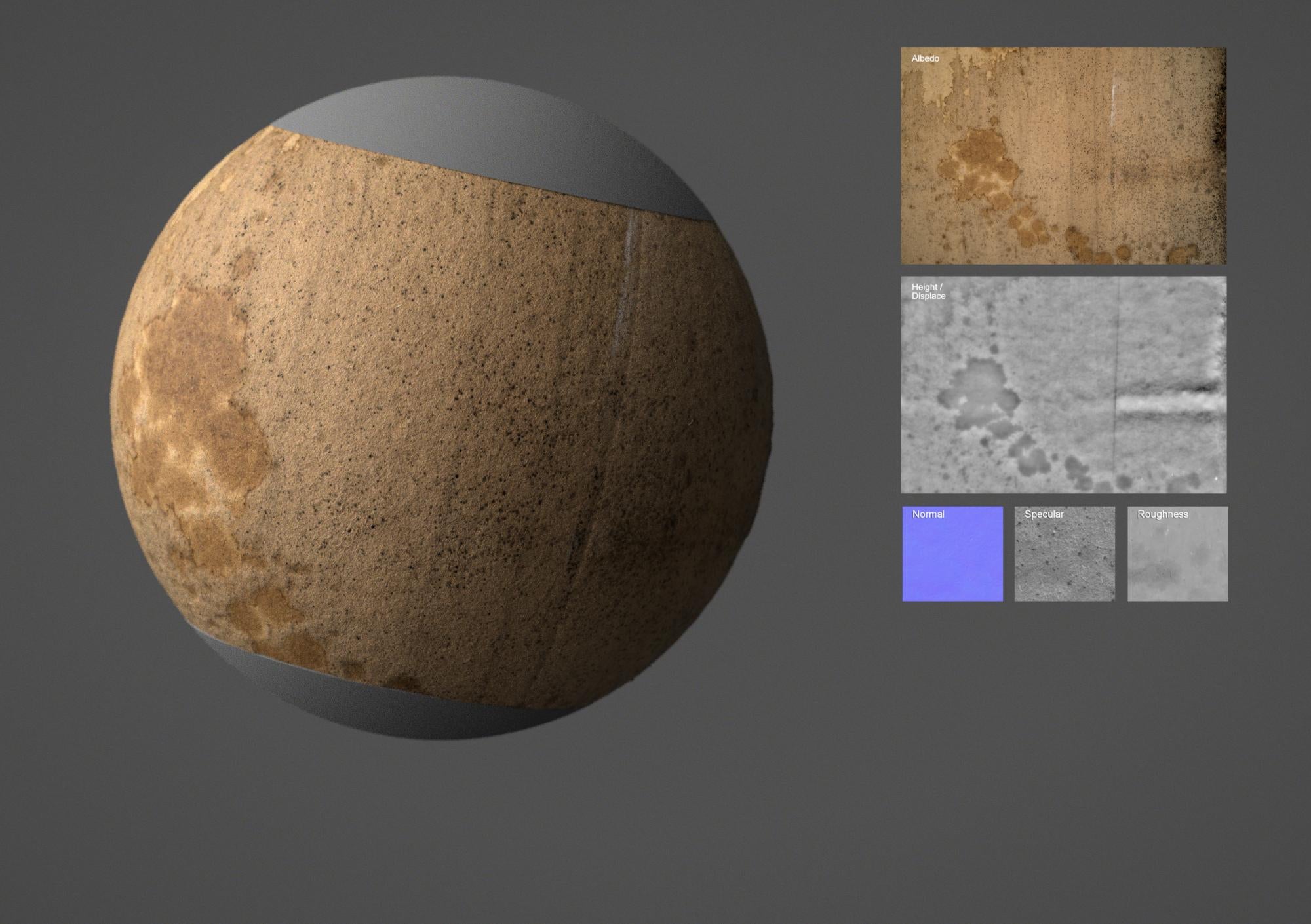Click the 'Roughness' label text
Screen dimensions: 1311x924
[1162, 514]
